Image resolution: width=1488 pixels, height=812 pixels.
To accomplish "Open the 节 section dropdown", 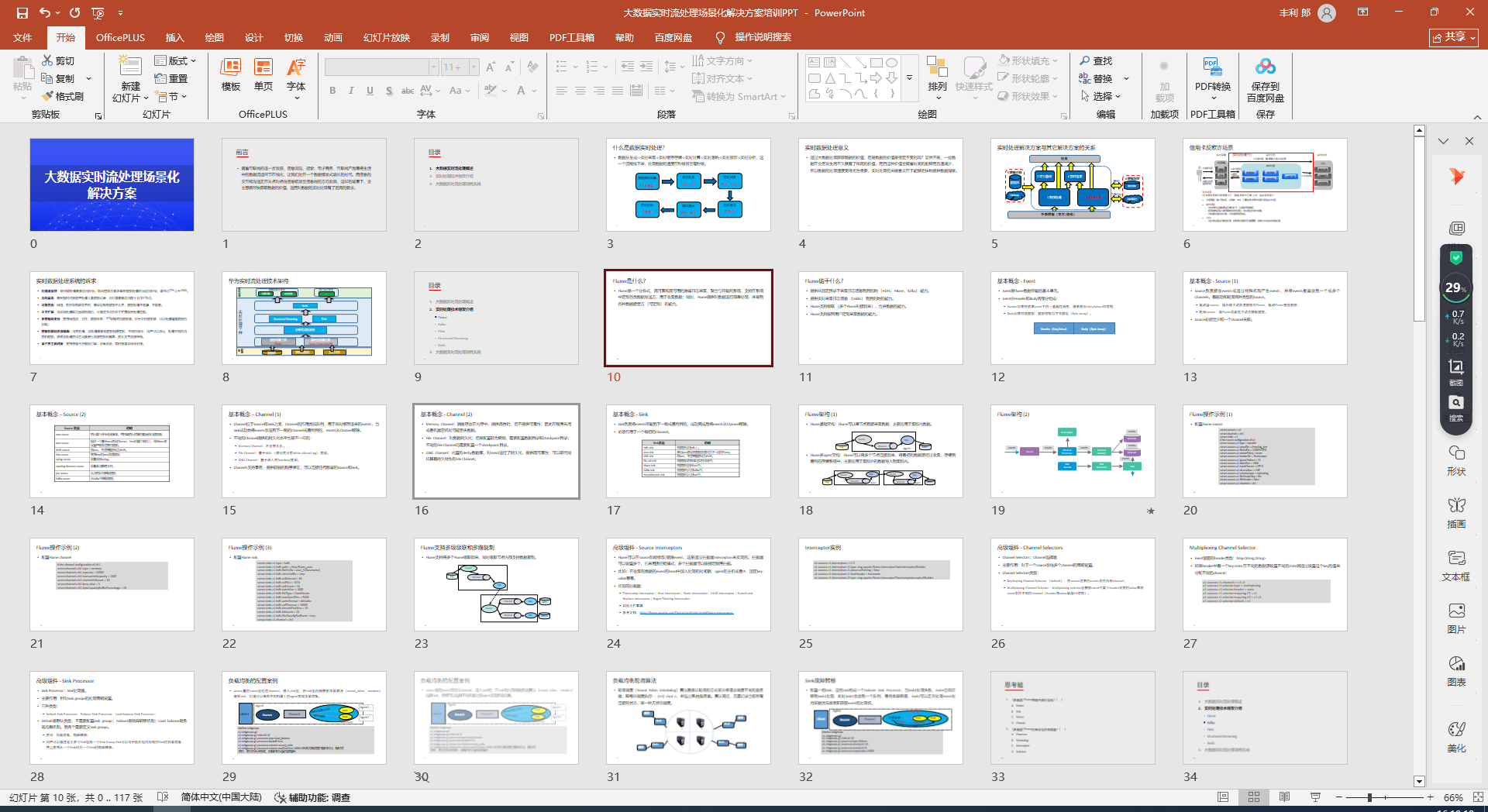I will click(x=172, y=97).
